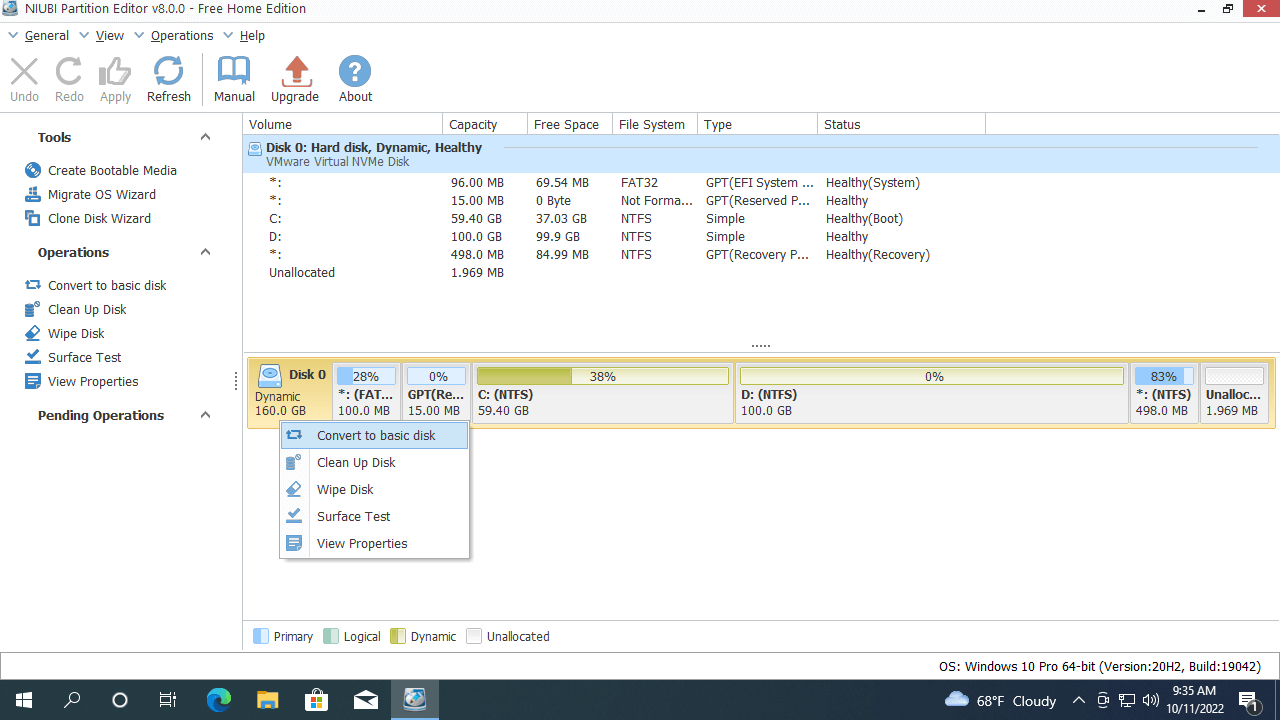
Task: Expand the Pending Operations section
Action: point(205,415)
